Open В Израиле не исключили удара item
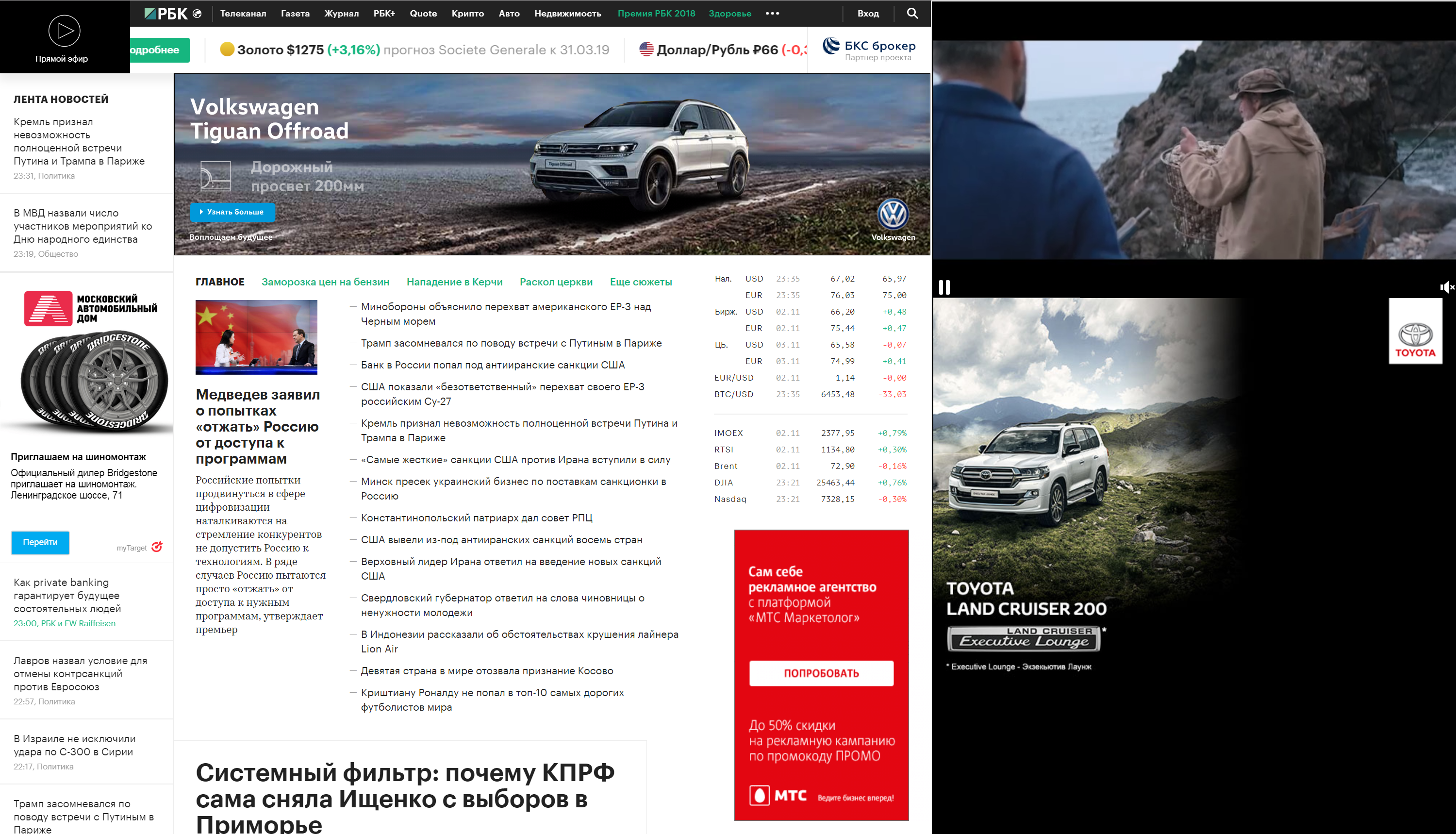Screen dimensions: 1456x834 pyautogui.click(x=74, y=745)
